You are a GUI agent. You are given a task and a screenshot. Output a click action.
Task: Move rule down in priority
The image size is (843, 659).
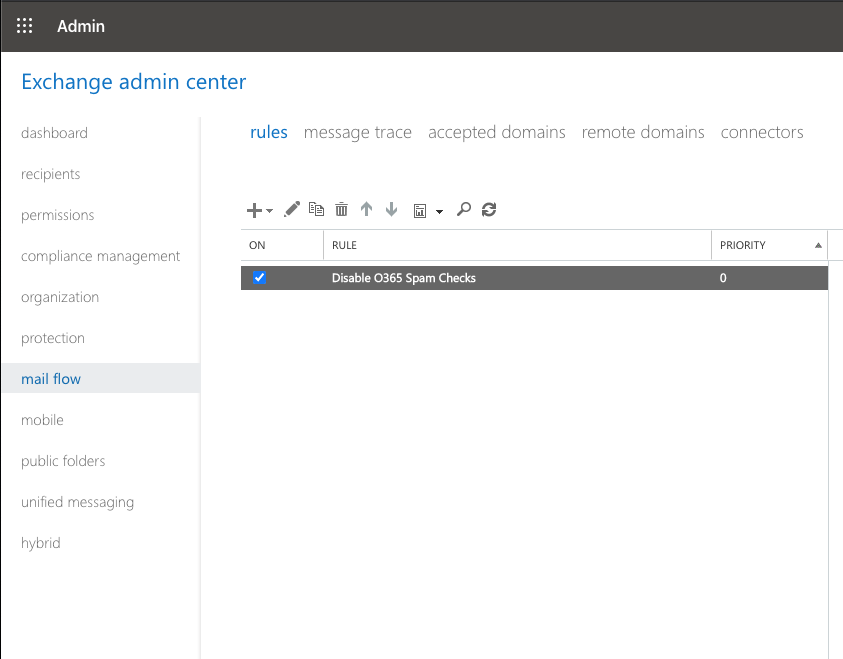pyautogui.click(x=391, y=209)
